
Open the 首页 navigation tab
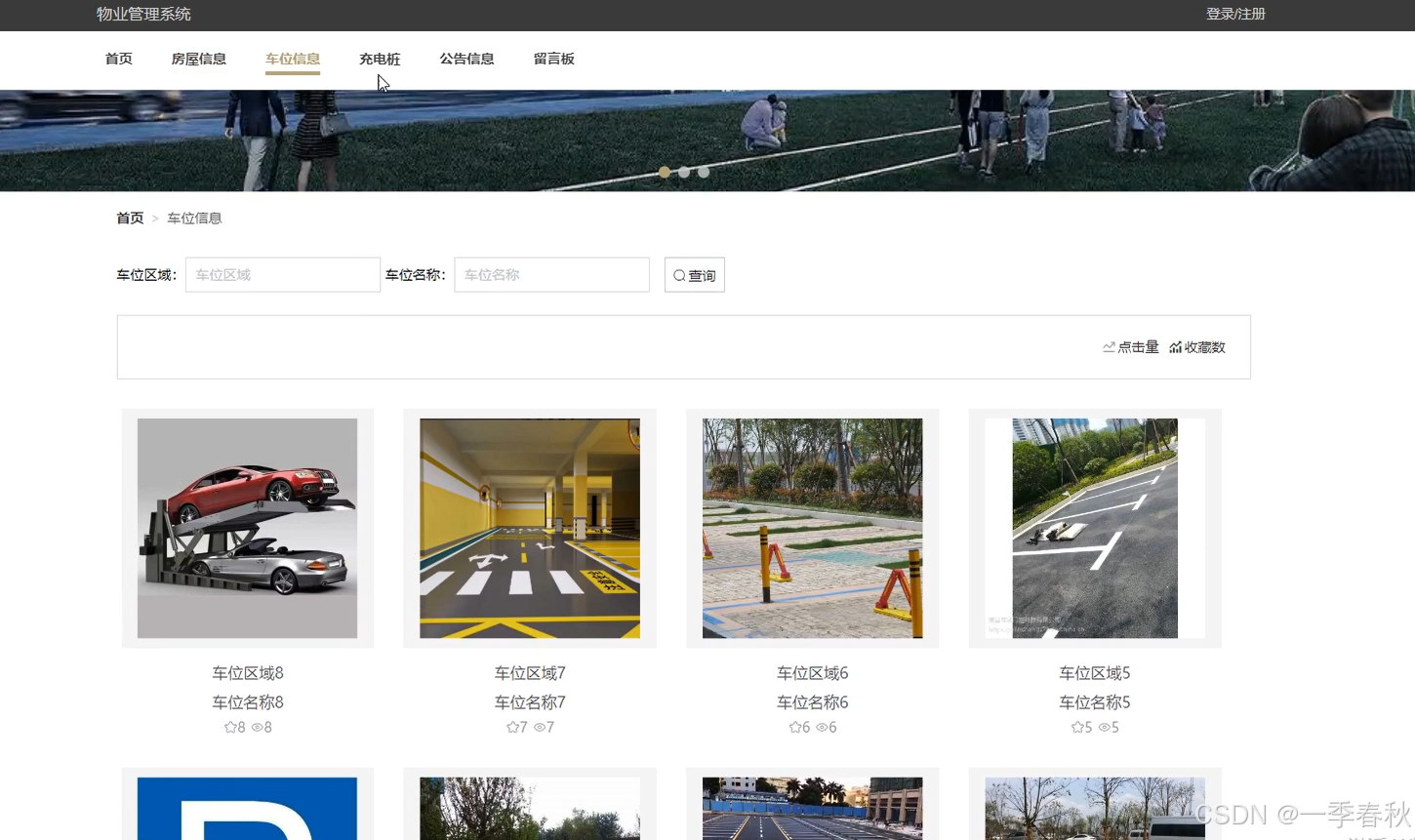119,59
